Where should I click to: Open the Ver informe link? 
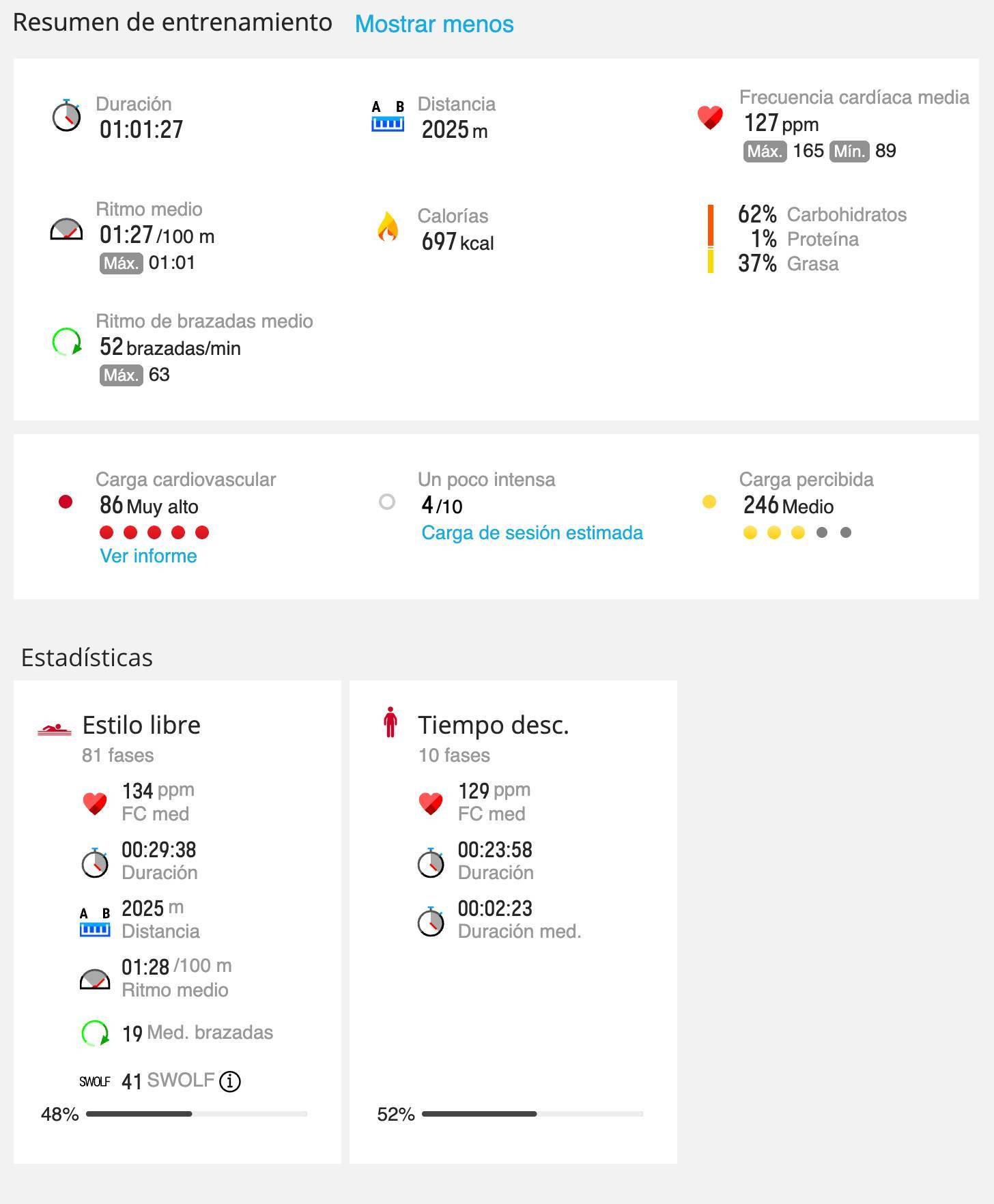coord(148,556)
